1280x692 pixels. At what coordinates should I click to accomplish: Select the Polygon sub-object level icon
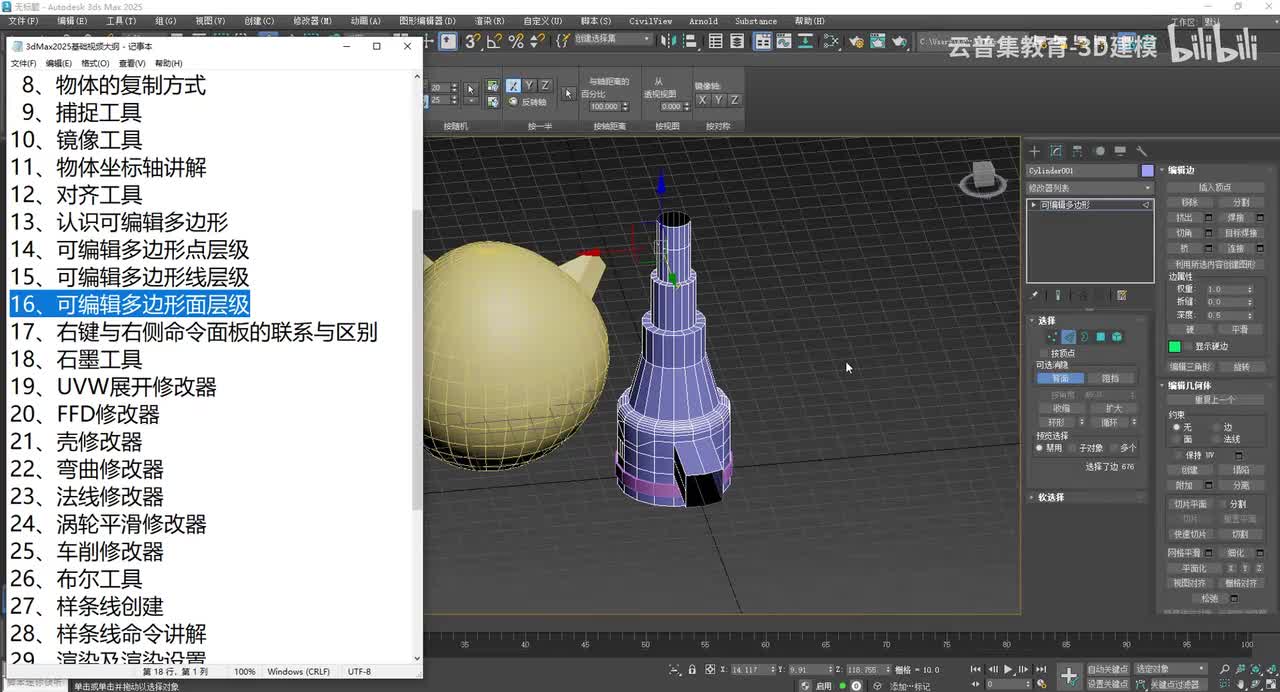1100,337
